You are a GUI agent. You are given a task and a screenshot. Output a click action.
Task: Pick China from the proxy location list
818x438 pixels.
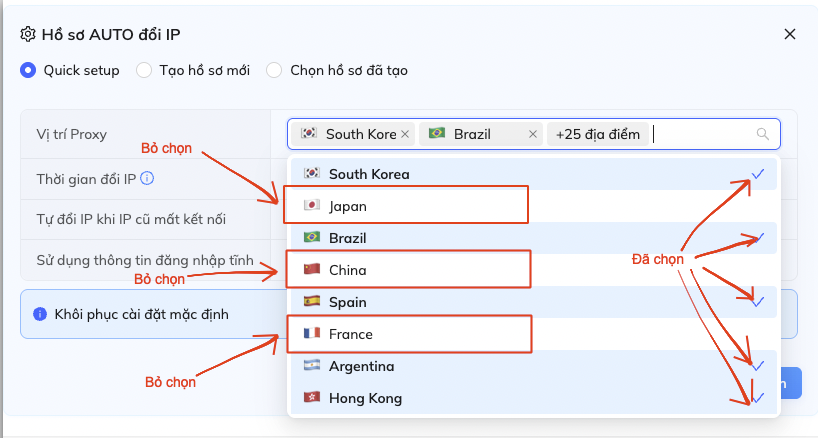coord(347,270)
